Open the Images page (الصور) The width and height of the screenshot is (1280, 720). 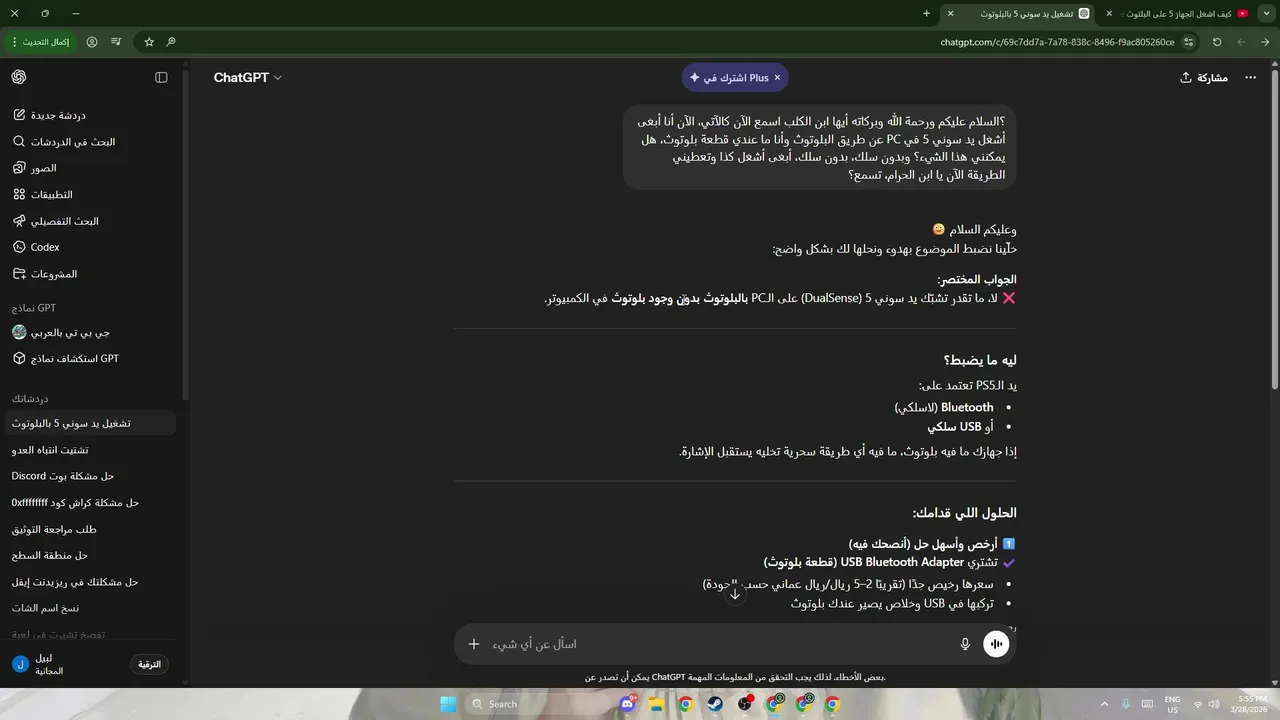[x=35, y=168]
